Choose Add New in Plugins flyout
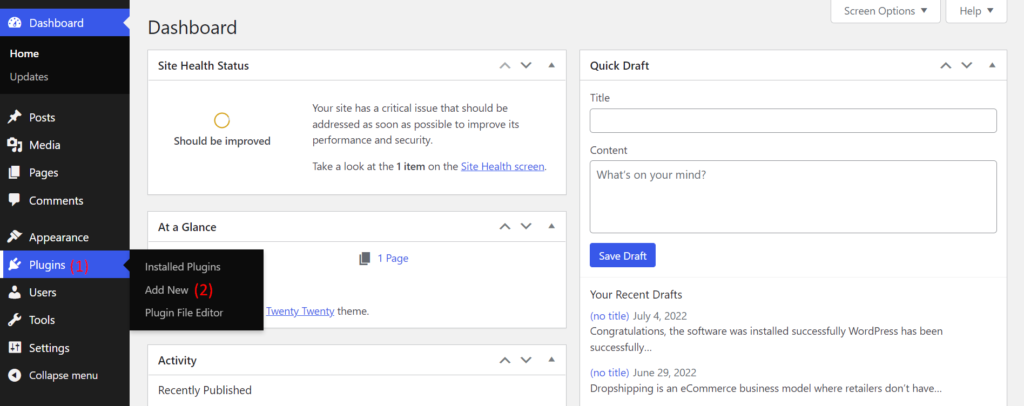This screenshot has height=406, width=1024. coord(167,290)
